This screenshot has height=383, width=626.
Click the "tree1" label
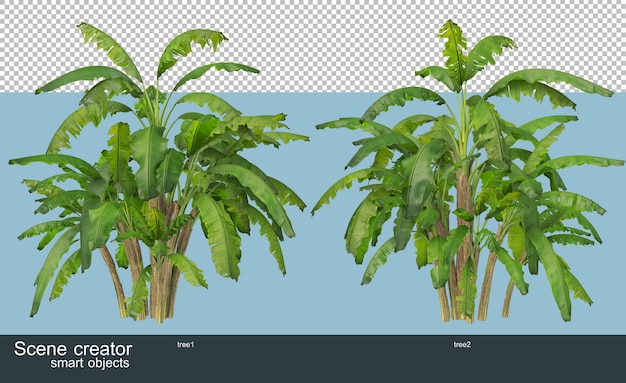click(x=185, y=344)
